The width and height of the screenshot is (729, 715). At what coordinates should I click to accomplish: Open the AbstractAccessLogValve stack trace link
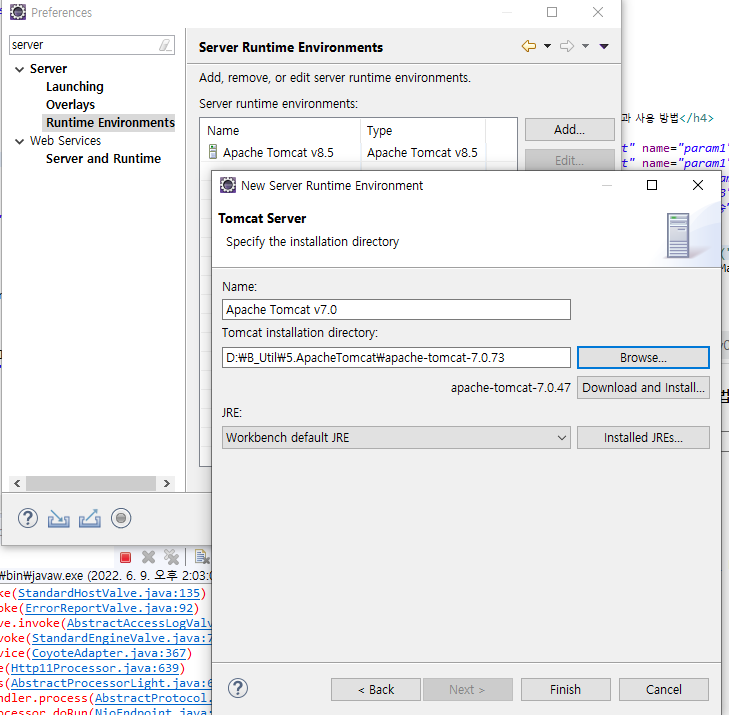tap(139, 623)
